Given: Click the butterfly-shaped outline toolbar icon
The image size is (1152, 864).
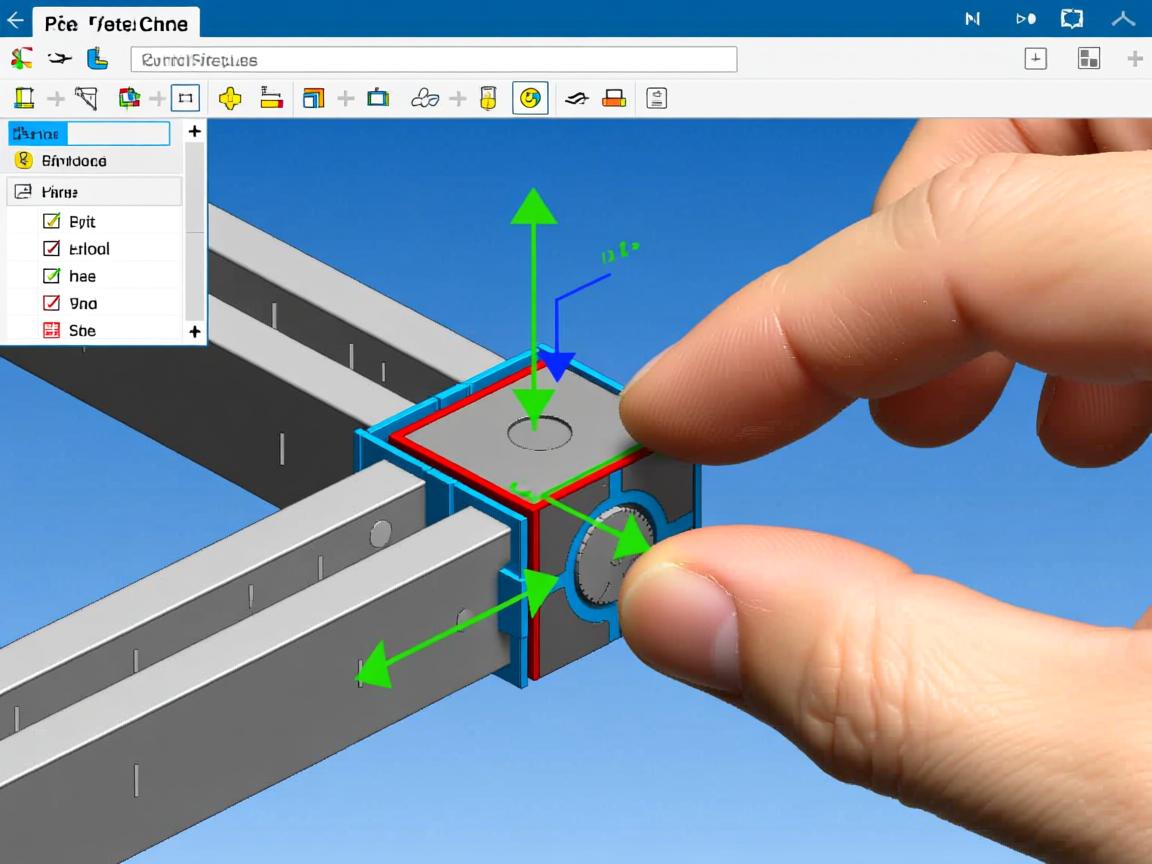Looking at the screenshot, I should point(425,98).
